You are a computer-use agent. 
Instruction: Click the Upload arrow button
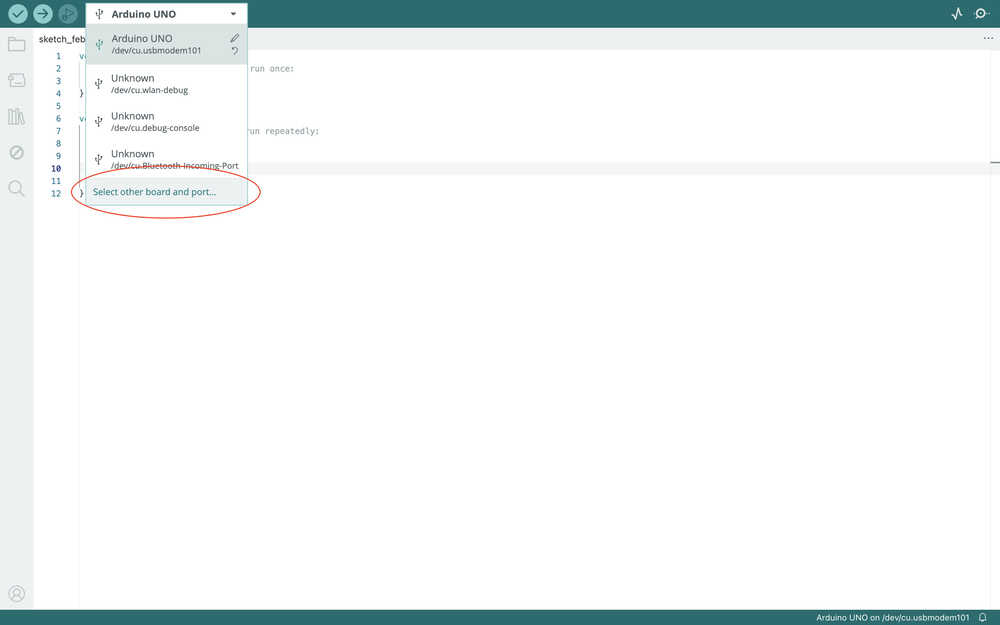pyautogui.click(x=43, y=13)
